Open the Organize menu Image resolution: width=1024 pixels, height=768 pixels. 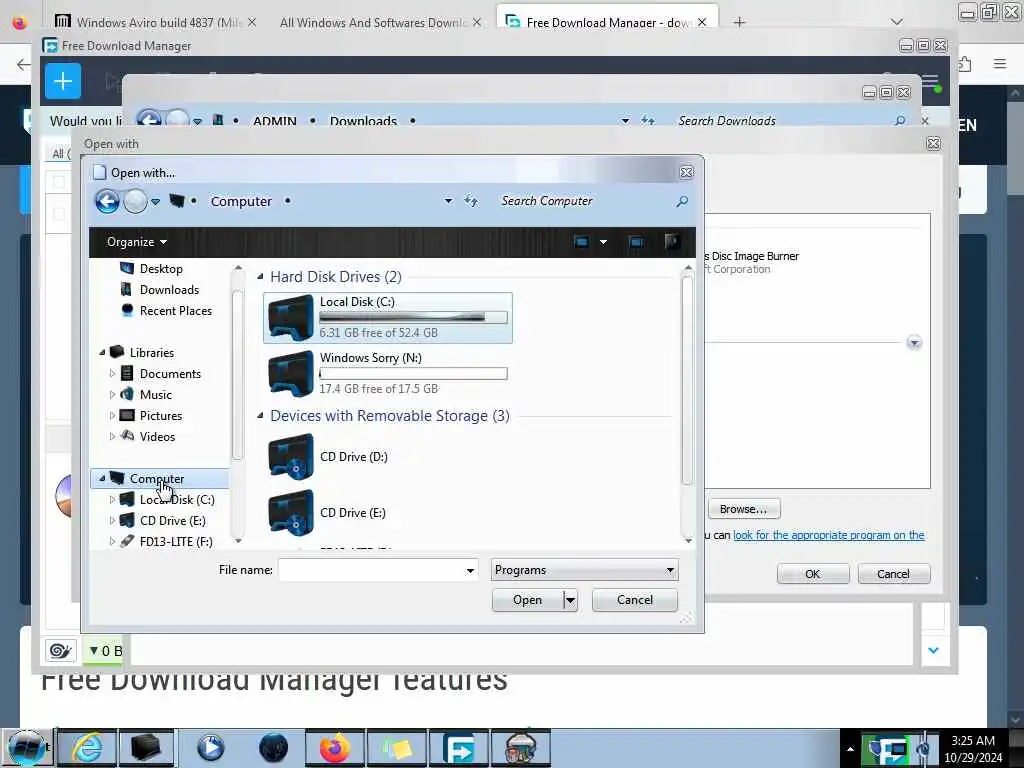coord(136,242)
